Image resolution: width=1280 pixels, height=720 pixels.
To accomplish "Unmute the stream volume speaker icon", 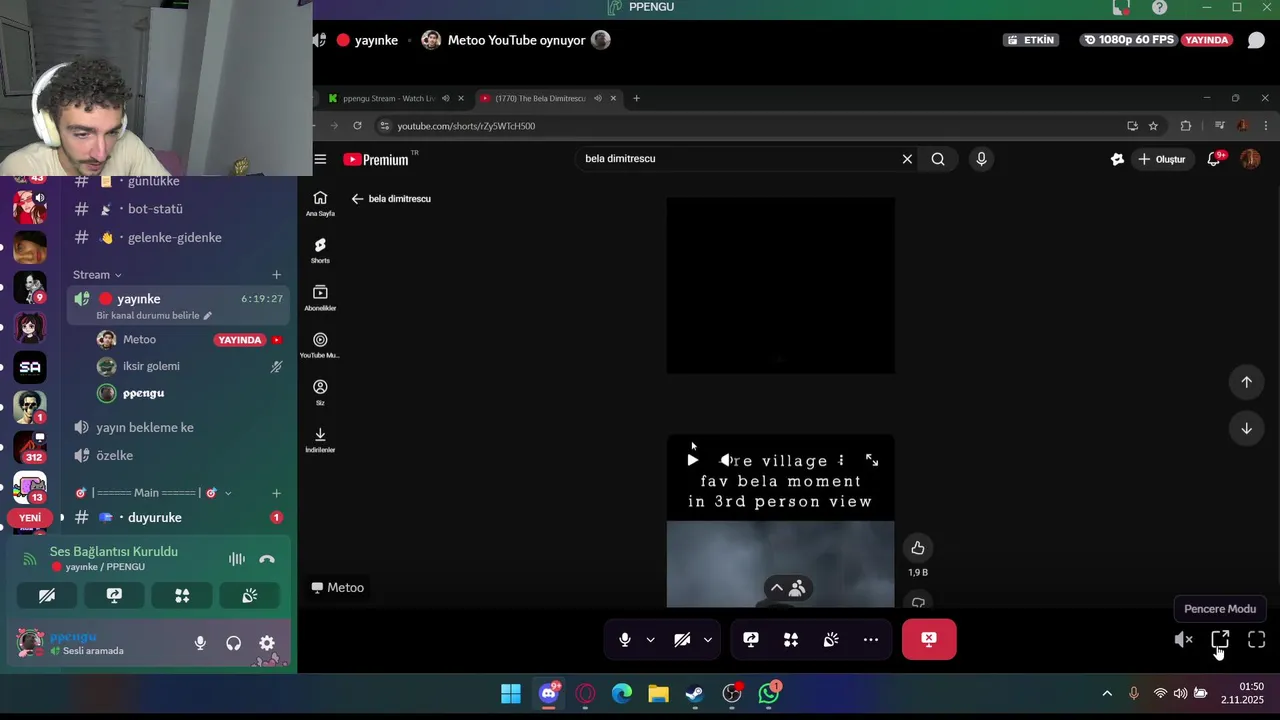I will pyautogui.click(x=1183, y=640).
